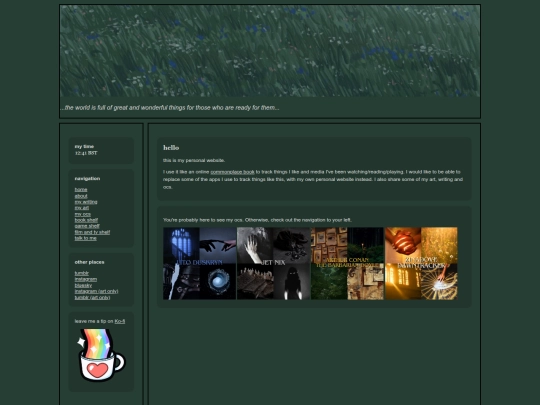Click the 'navigation' sidebar heading
The width and height of the screenshot is (540, 405).
[87, 178]
